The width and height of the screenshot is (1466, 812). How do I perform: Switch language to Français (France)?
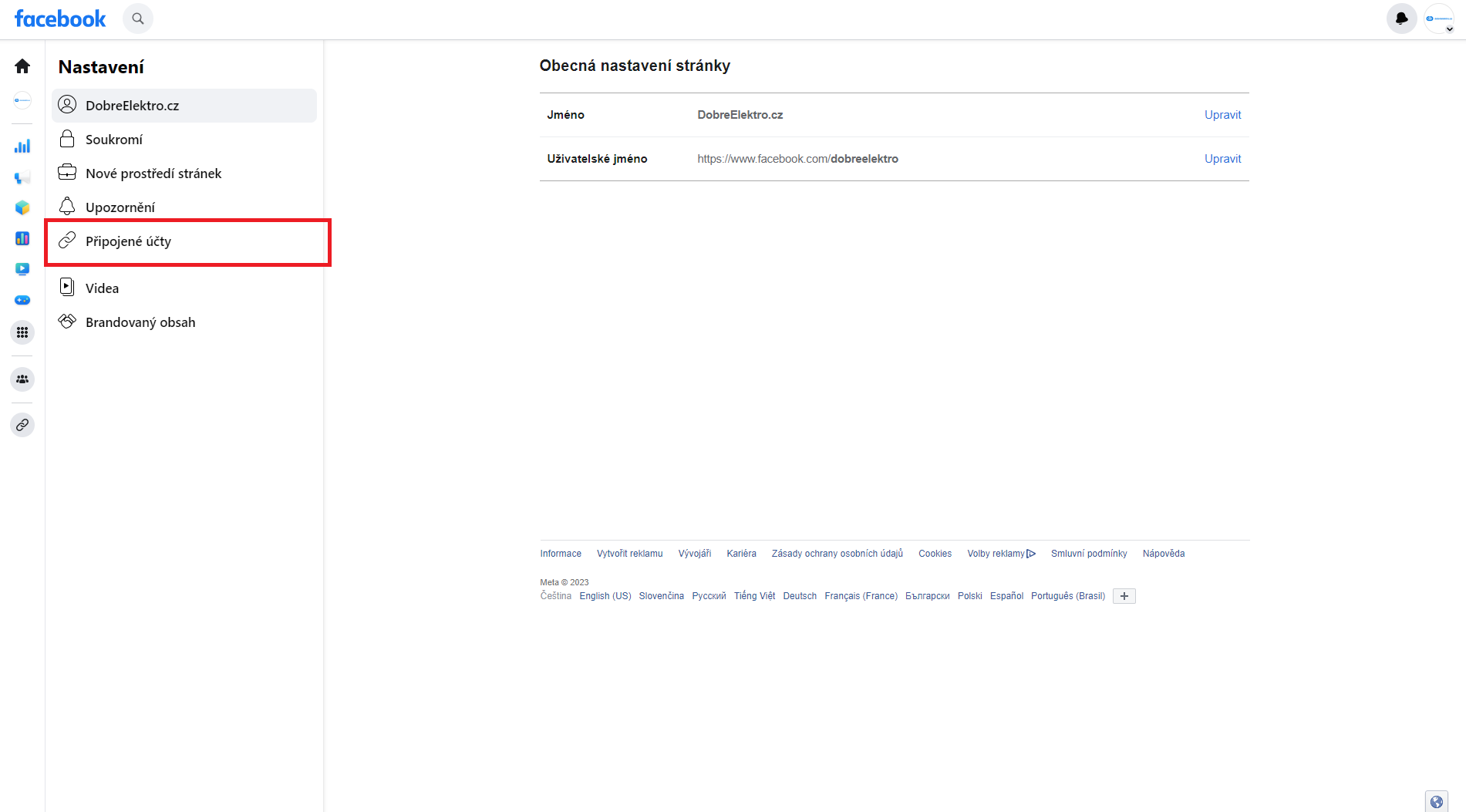coord(861,596)
